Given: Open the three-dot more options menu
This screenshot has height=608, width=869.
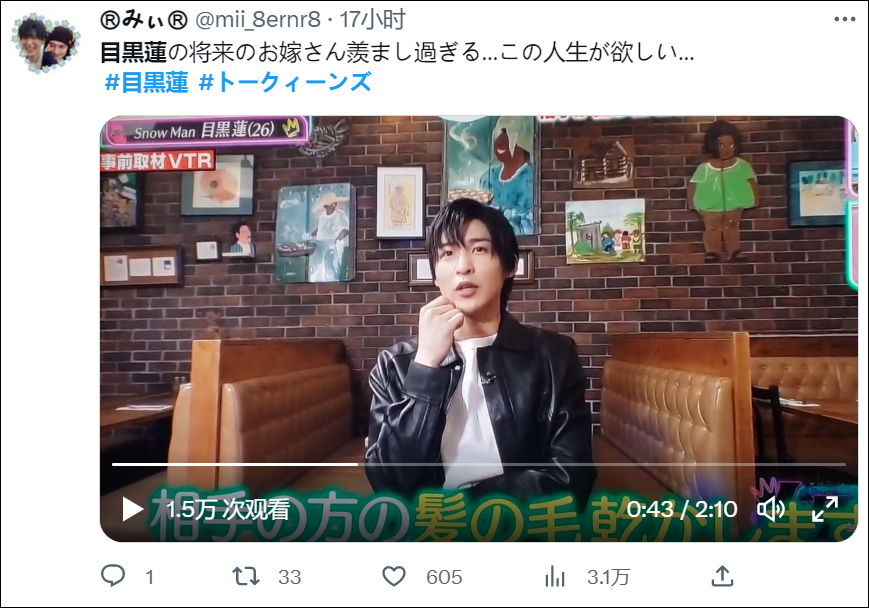Looking at the screenshot, I should pos(845,19).
